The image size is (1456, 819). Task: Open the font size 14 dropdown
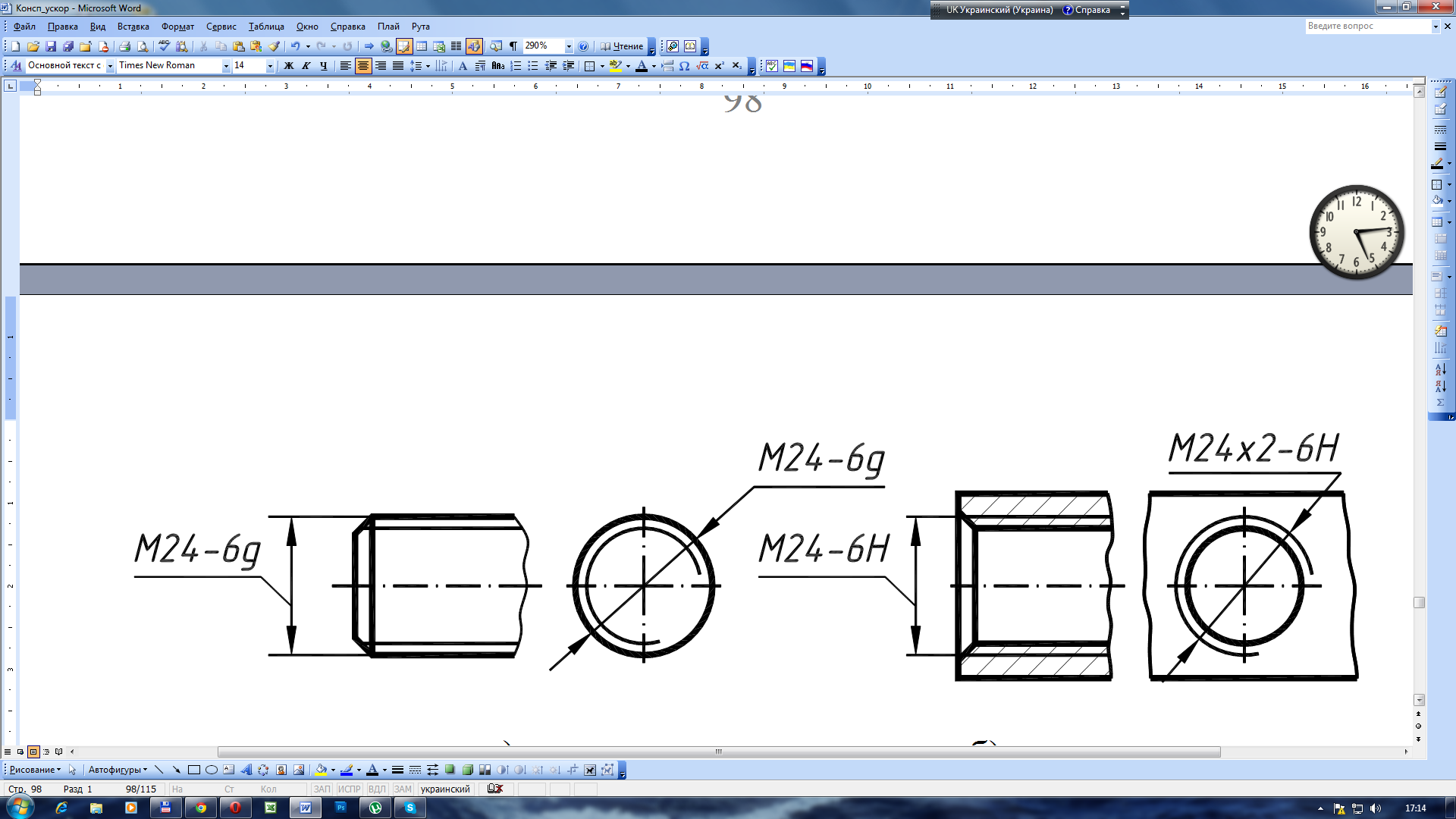pos(270,66)
